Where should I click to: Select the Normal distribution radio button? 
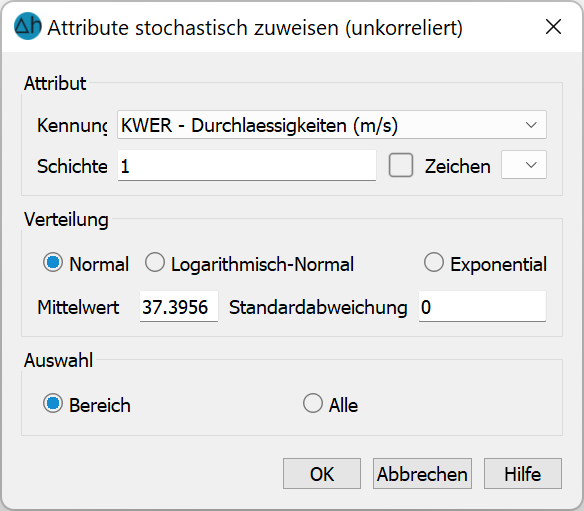coord(53,263)
